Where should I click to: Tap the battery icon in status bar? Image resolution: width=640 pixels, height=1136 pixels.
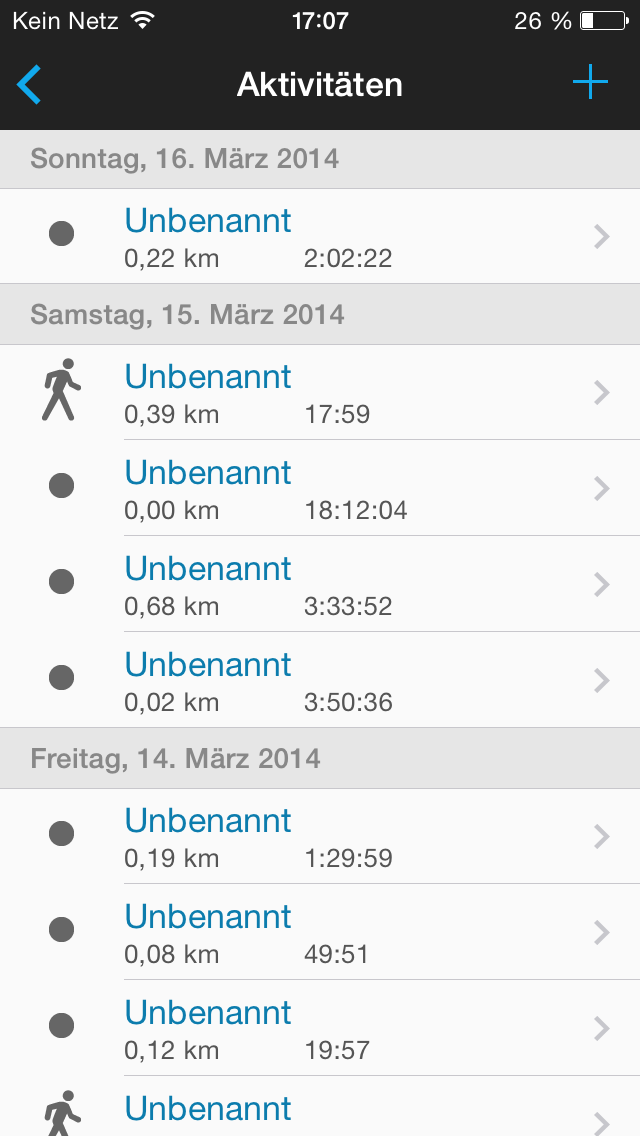click(600, 20)
